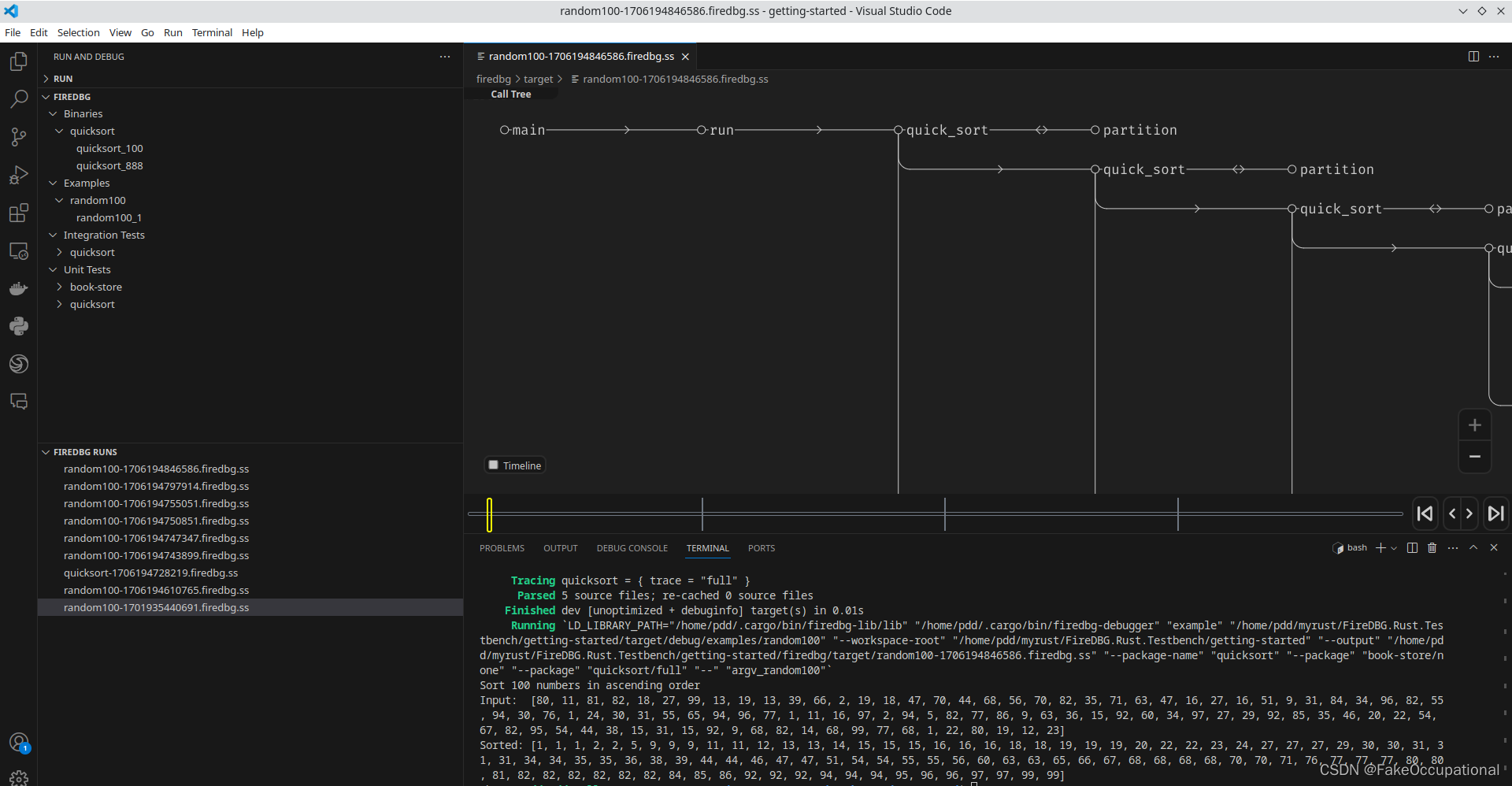Switch to the PROBLEMS tab
The height and width of the screenshot is (786, 1512).
pyautogui.click(x=502, y=548)
